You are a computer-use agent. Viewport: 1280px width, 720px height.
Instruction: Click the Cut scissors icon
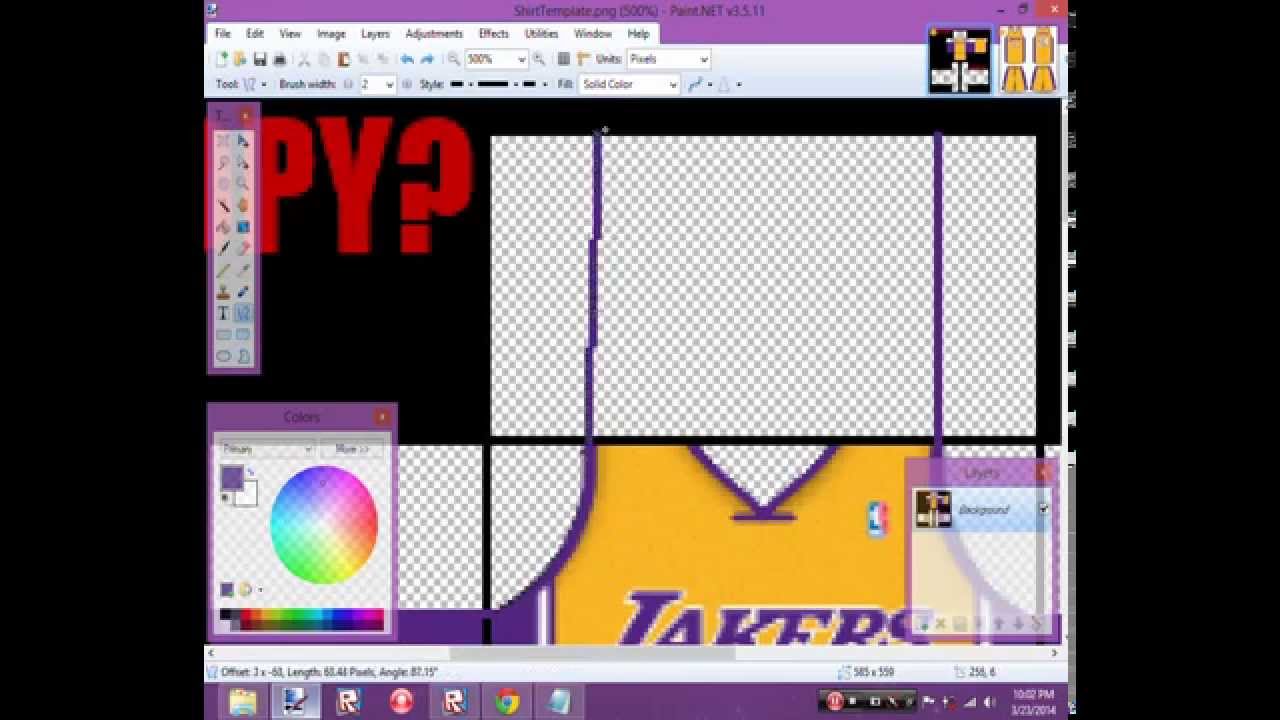click(x=304, y=59)
